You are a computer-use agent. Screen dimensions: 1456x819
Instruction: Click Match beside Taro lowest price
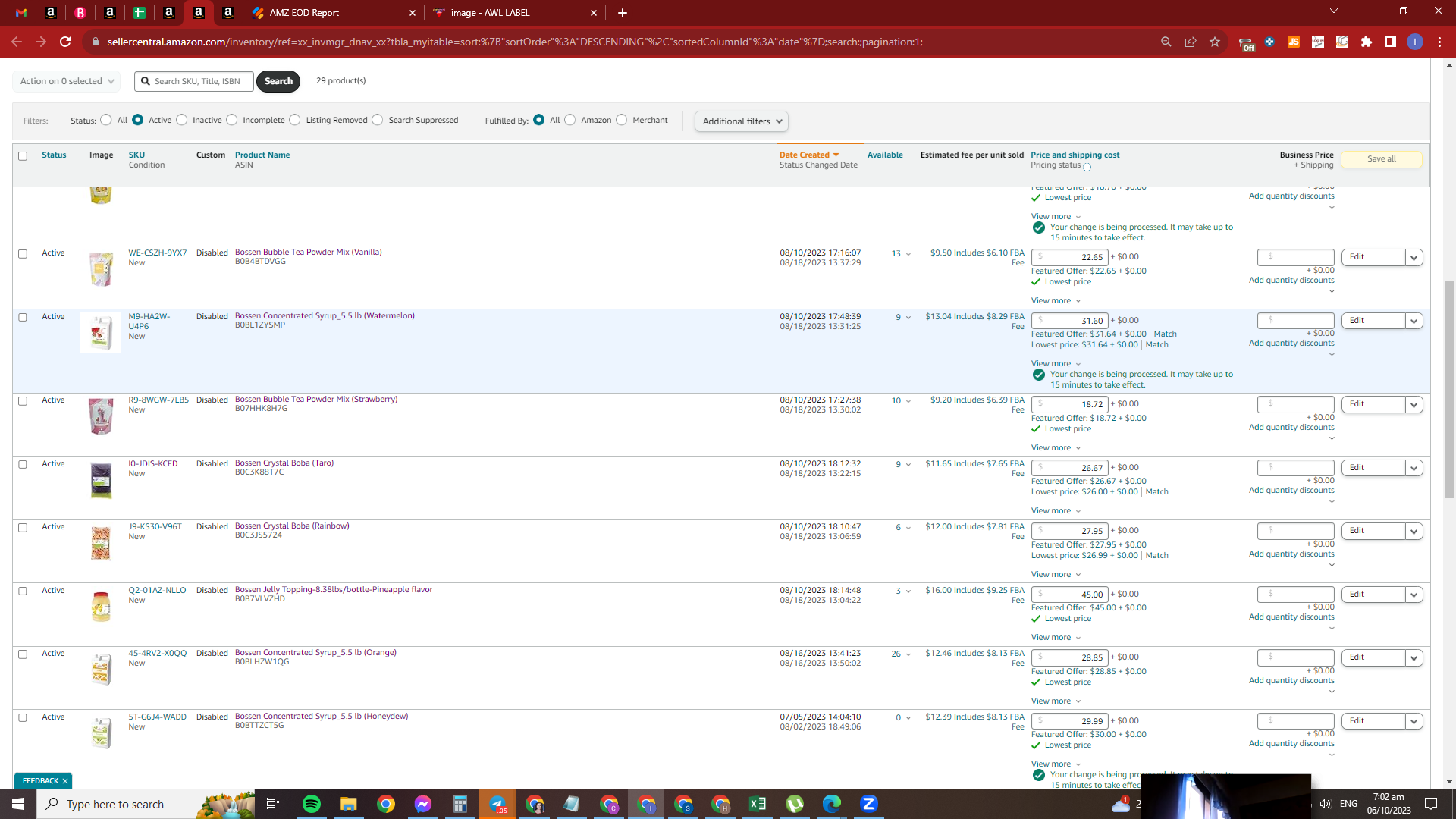[x=1156, y=492]
